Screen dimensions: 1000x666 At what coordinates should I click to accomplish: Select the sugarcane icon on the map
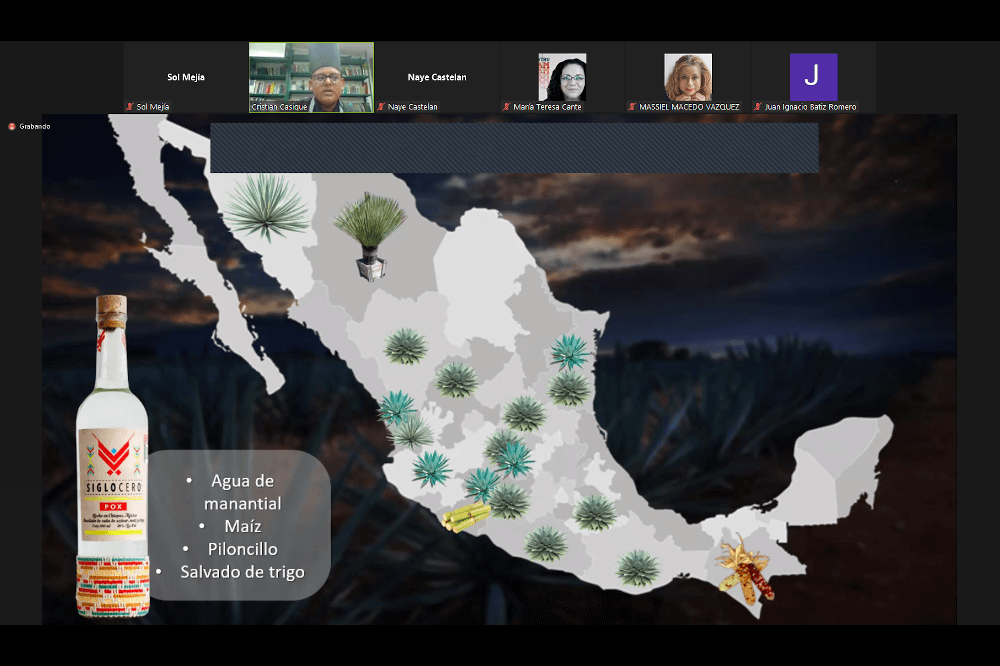466,518
